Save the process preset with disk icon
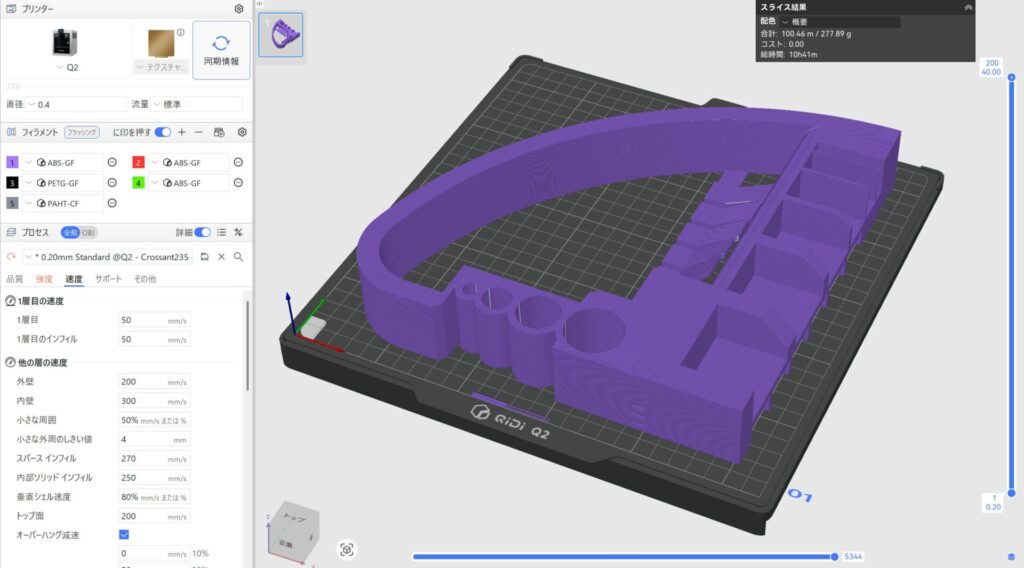Image resolution: width=1024 pixels, height=568 pixels. coord(205,257)
